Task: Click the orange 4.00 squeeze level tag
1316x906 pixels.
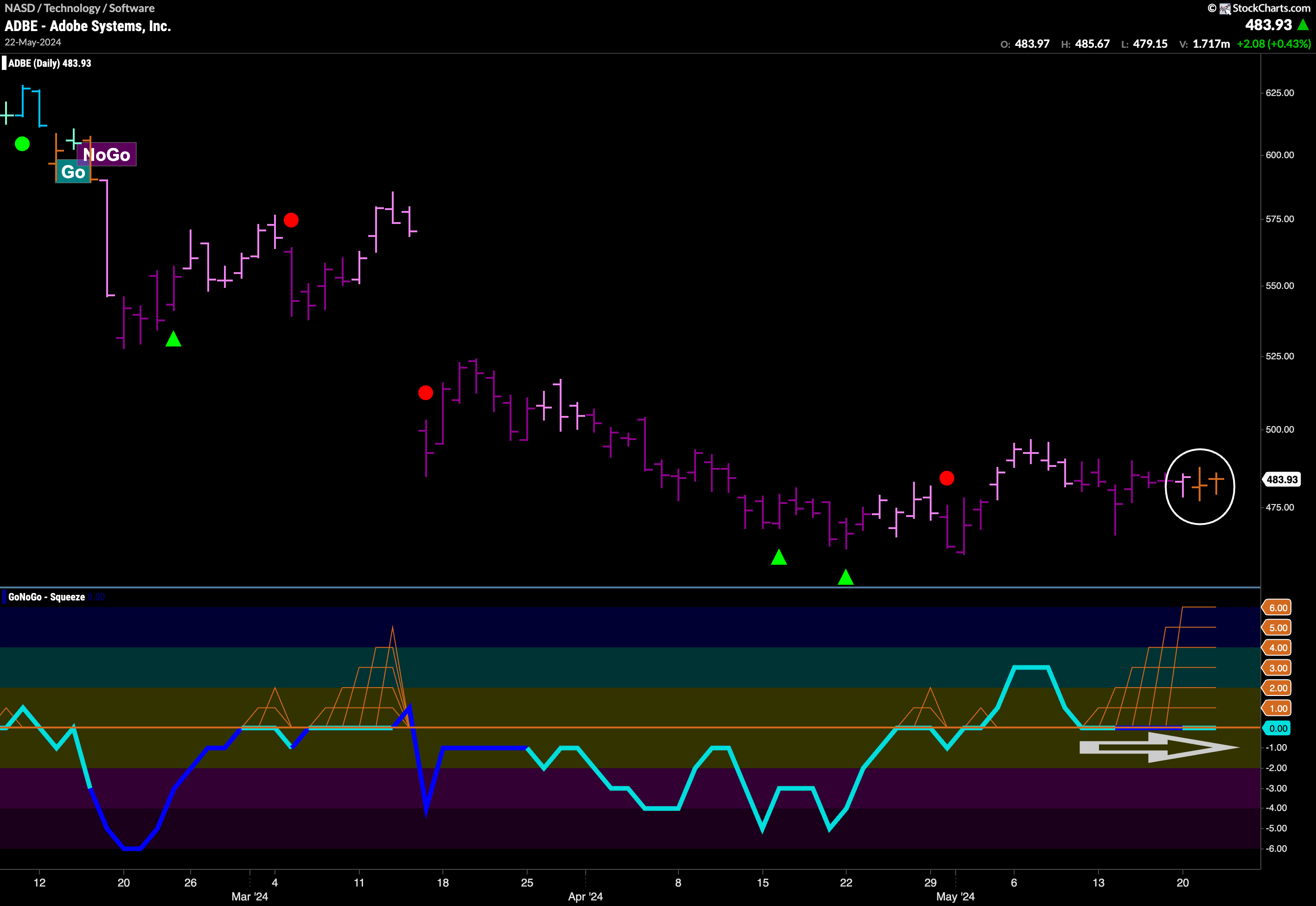Action: 1276,648
